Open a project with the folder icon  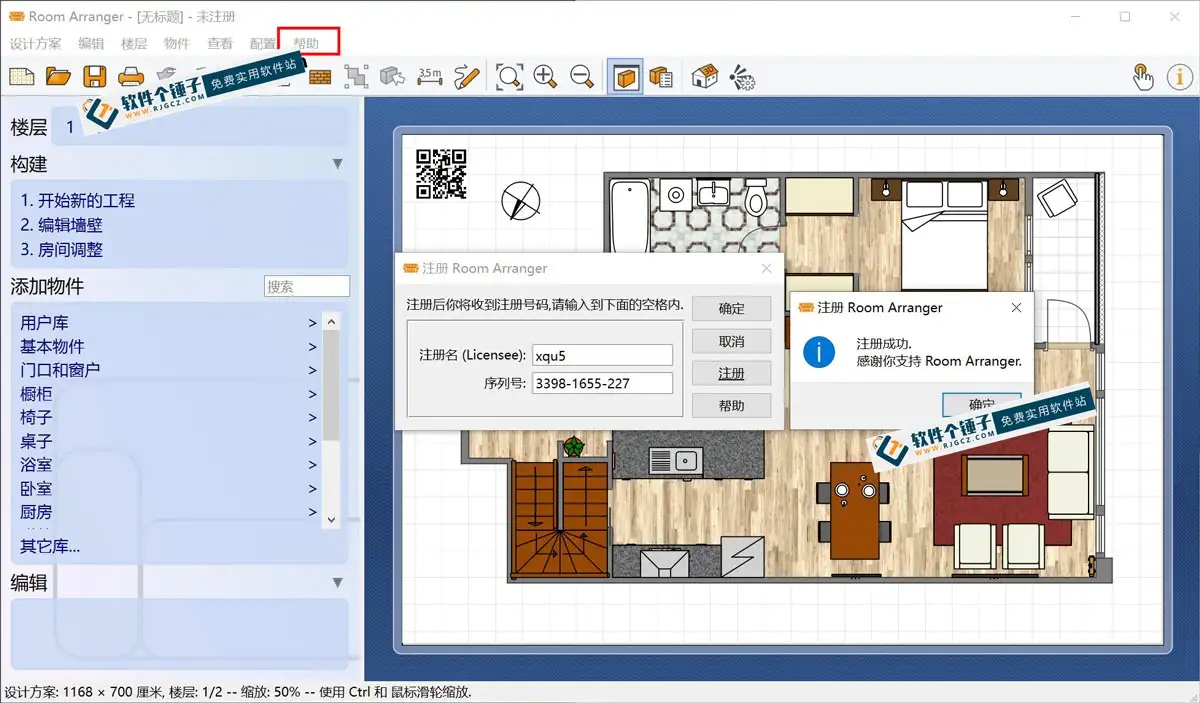point(58,76)
